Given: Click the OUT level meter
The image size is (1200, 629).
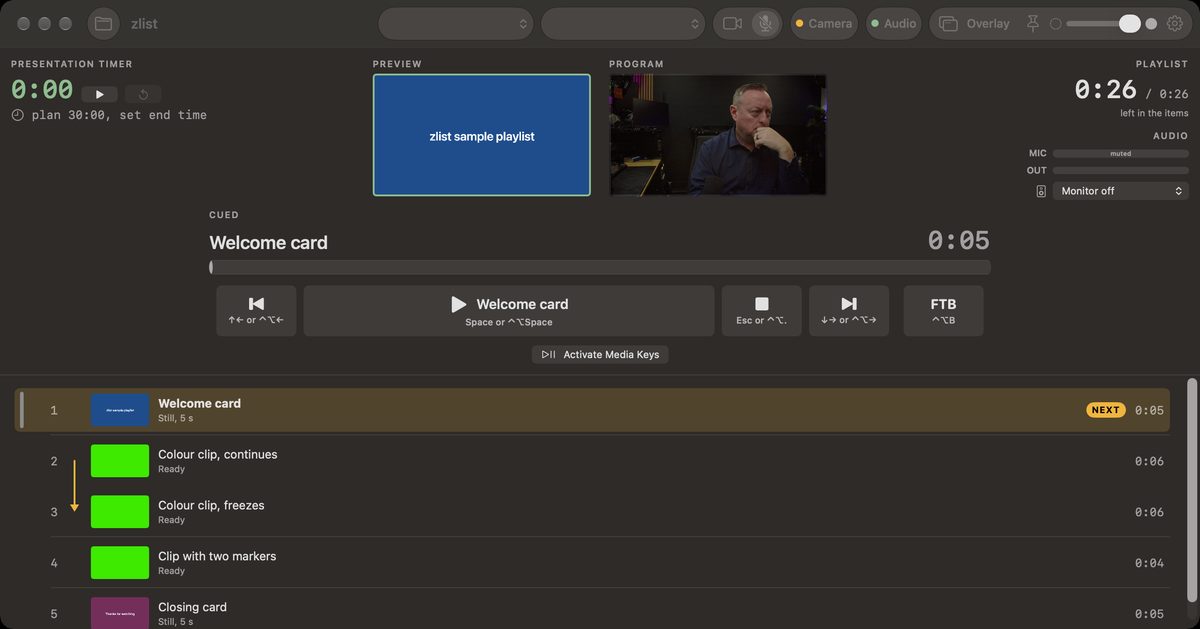Looking at the screenshot, I should point(1121,171).
